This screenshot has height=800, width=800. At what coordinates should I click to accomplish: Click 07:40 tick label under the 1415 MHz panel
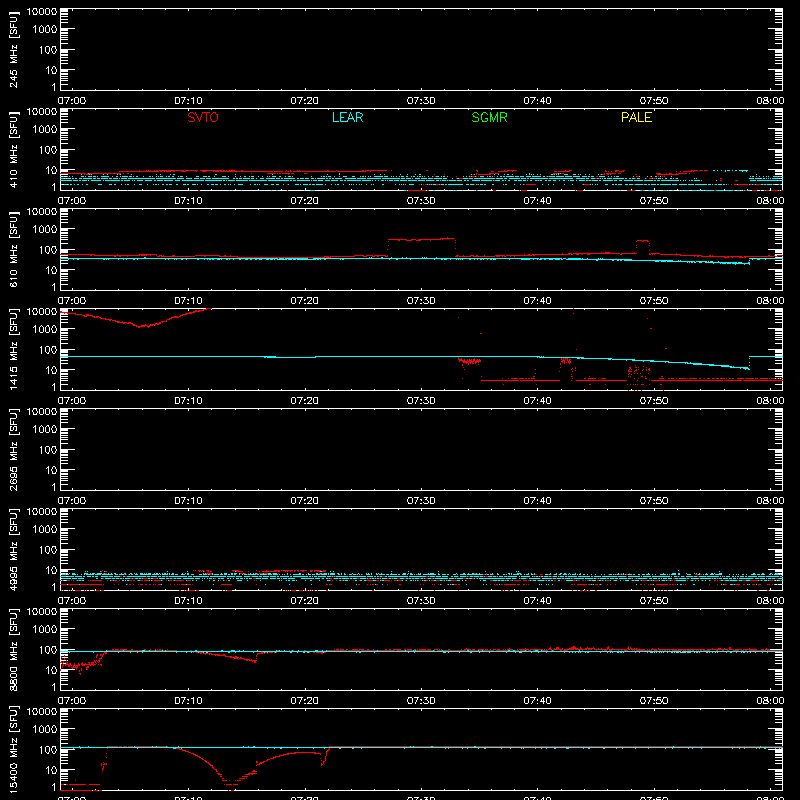[537, 401]
